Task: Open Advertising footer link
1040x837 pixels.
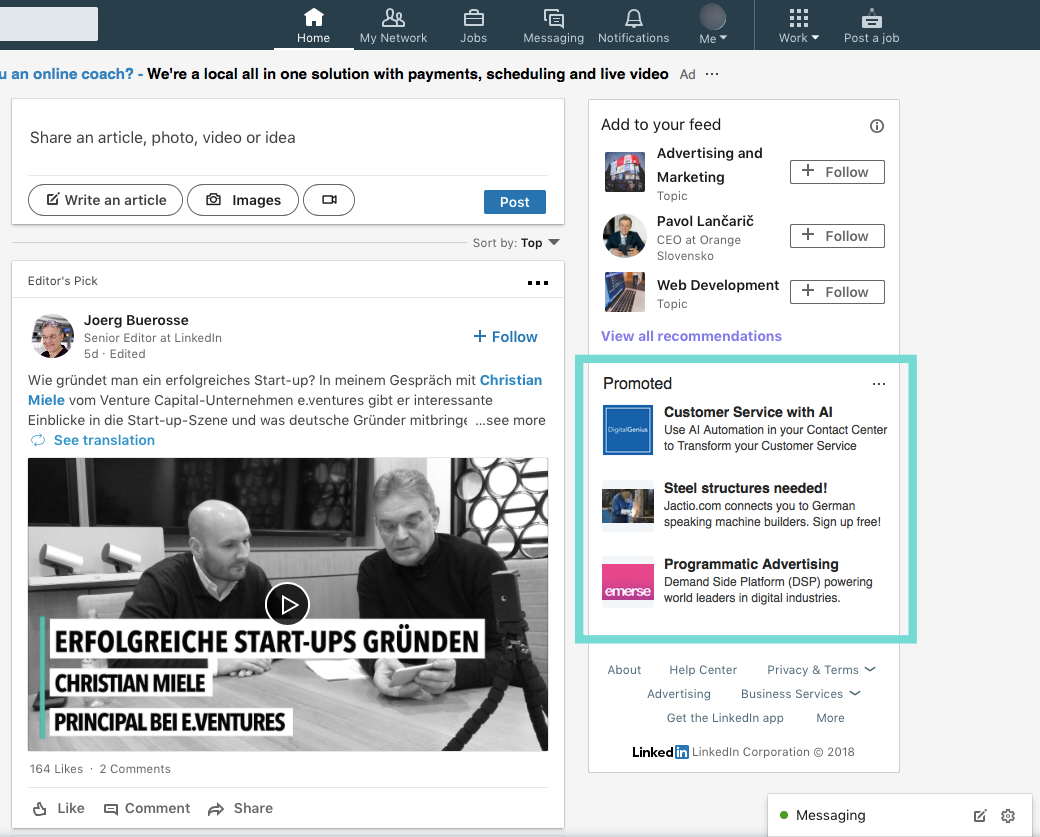Action: (x=679, y=694)
